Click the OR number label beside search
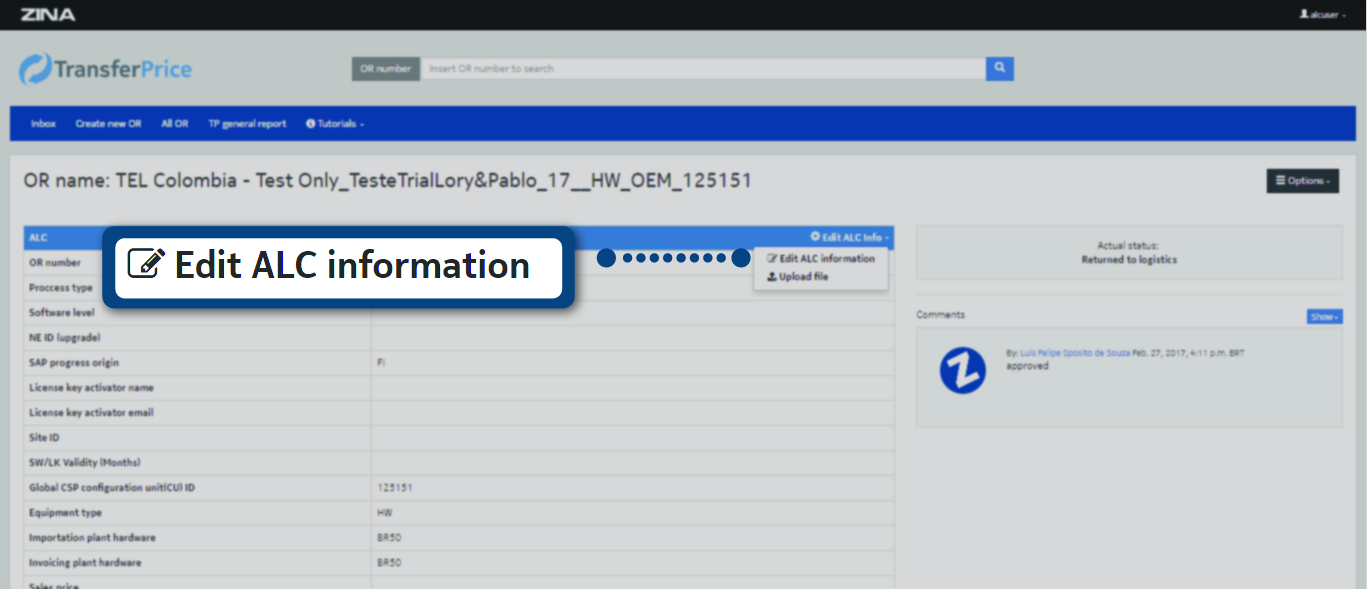Image resolution: width=1367 pixels, height=589 pixels. (386, 69)
